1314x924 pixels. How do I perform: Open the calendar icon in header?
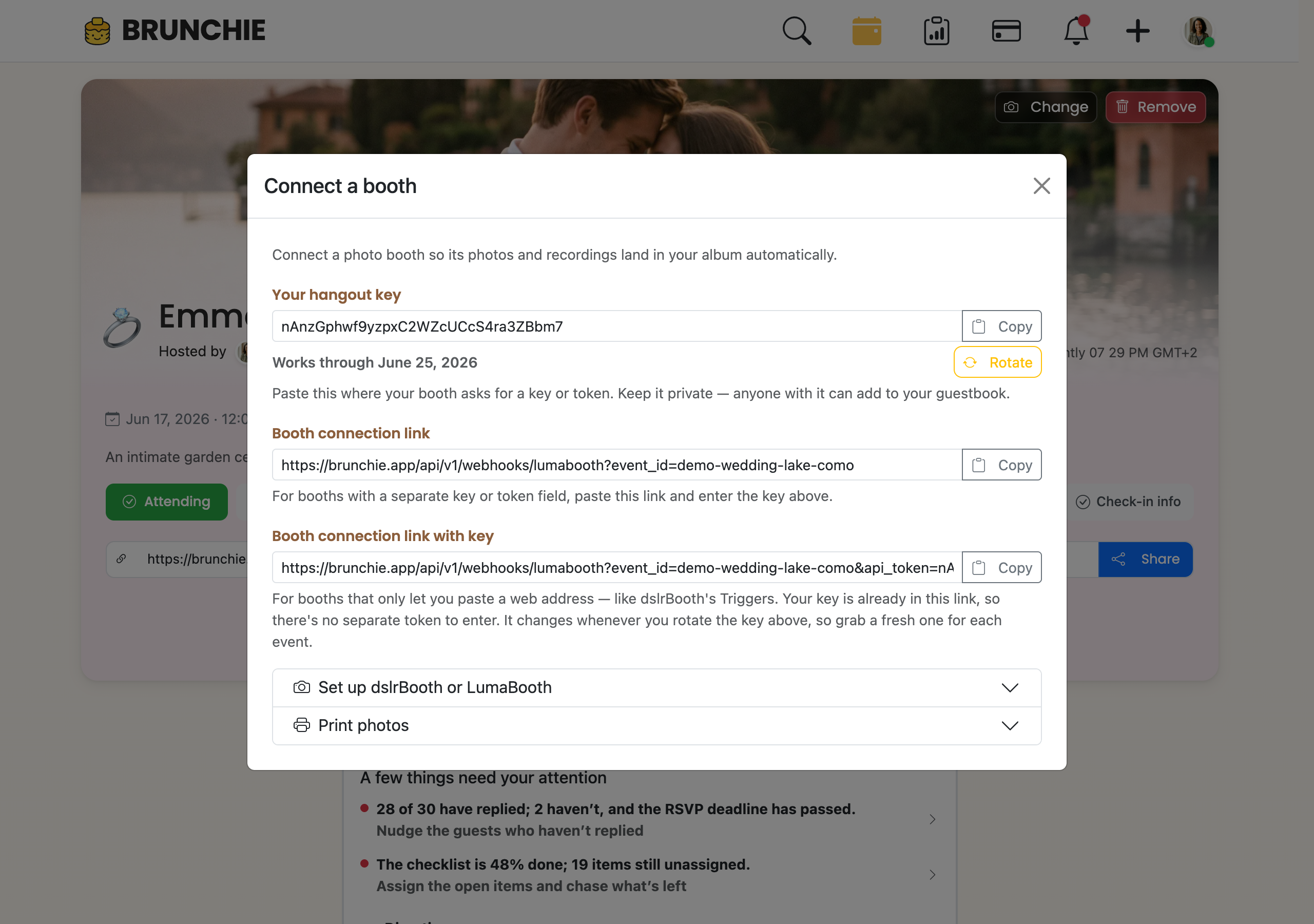866,31
